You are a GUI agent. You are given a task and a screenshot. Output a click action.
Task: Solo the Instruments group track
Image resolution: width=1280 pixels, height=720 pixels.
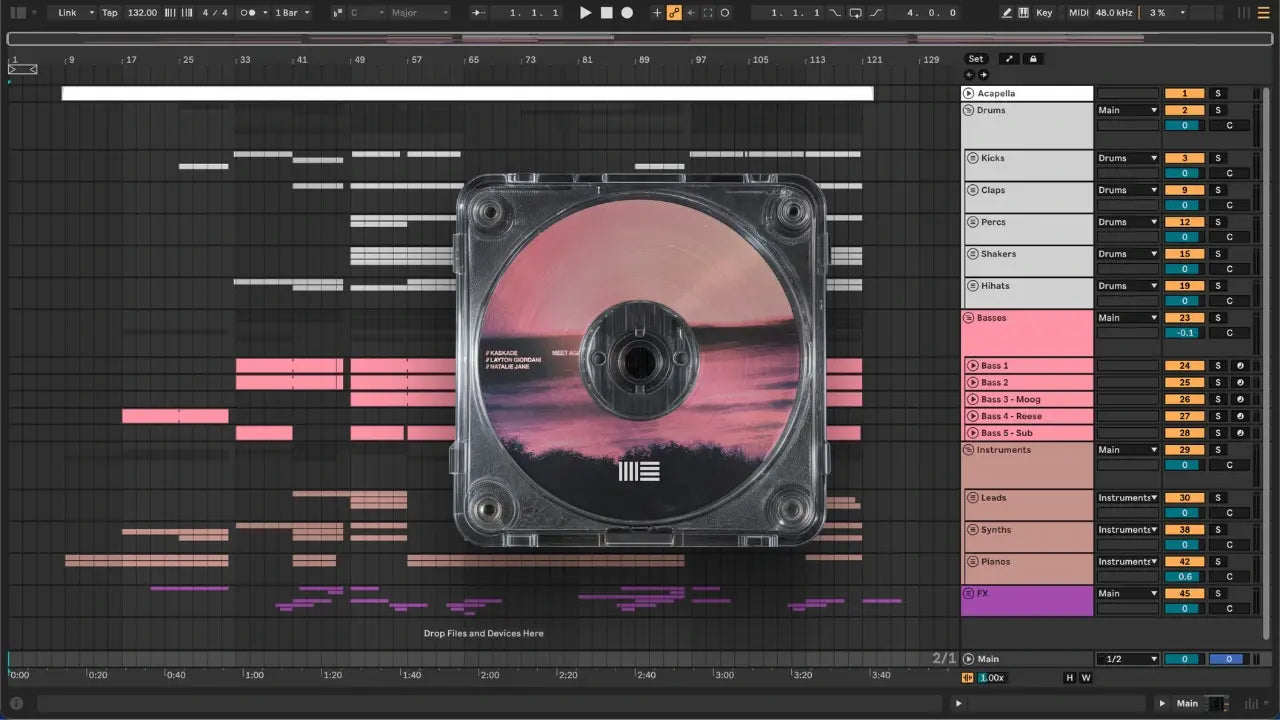coord(1218,450)
